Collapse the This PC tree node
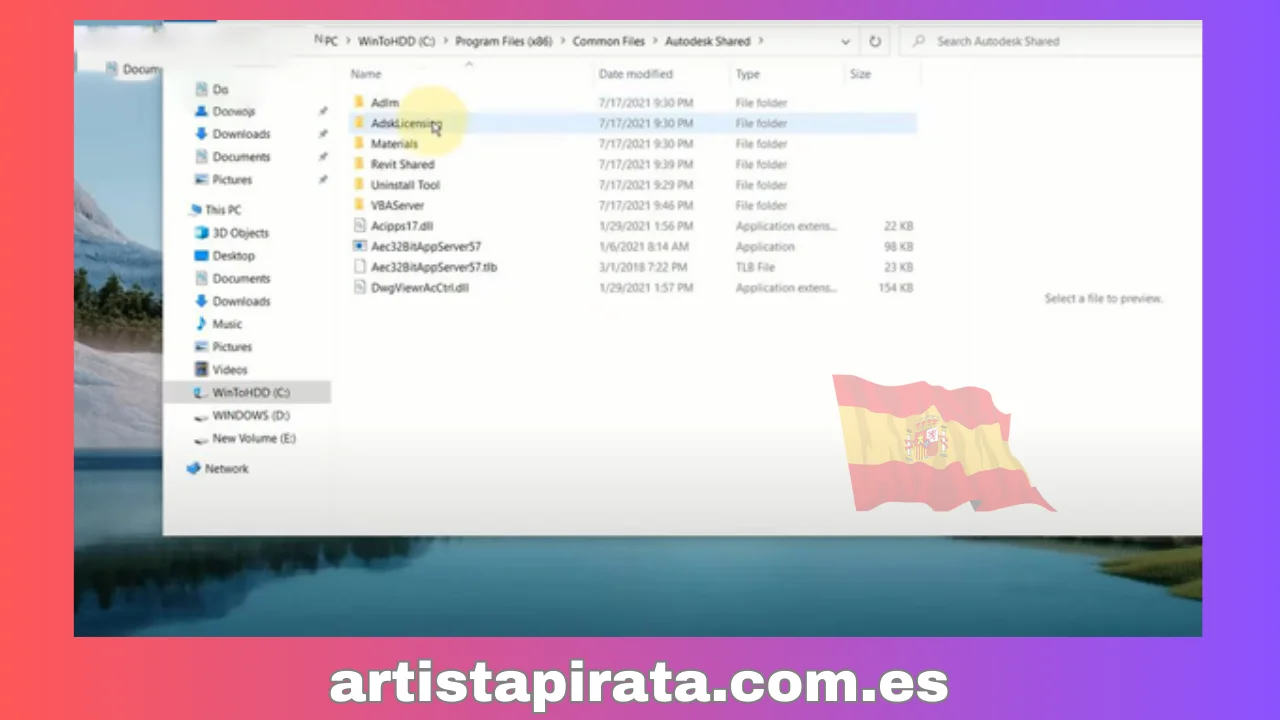 click(188, 211)
